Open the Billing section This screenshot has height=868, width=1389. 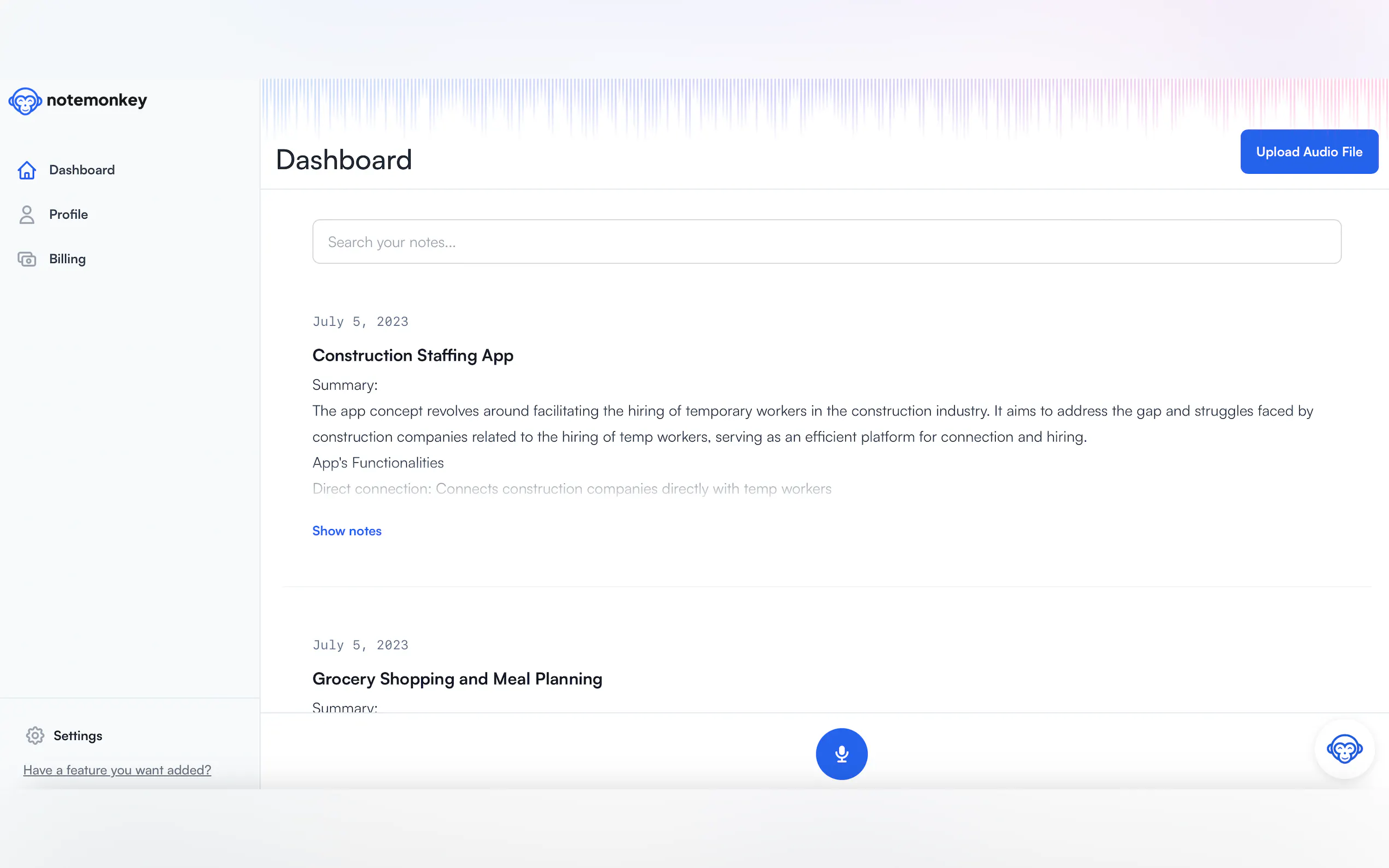67,260
